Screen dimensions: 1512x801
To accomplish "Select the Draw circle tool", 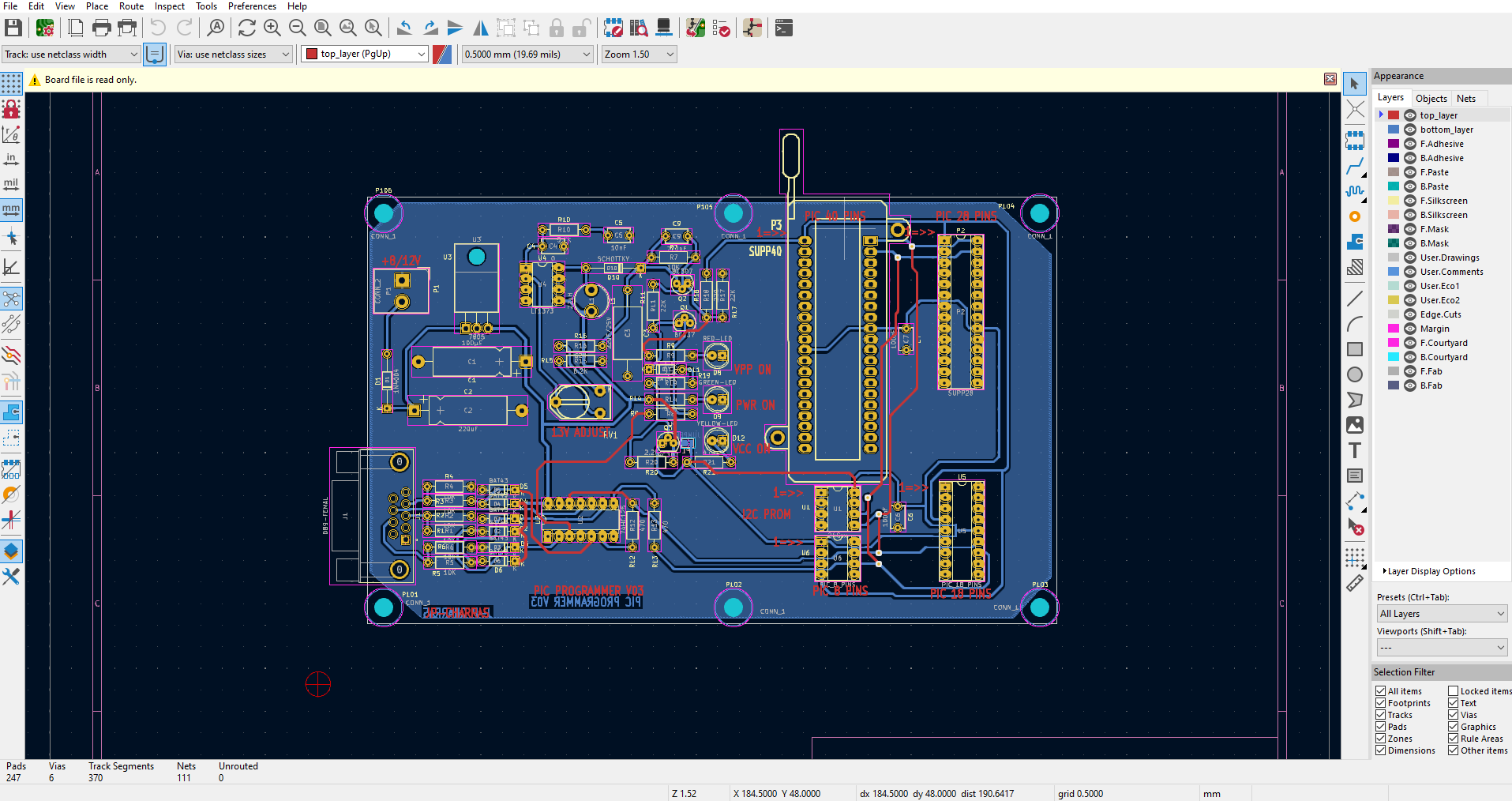I will [1355, 374].
